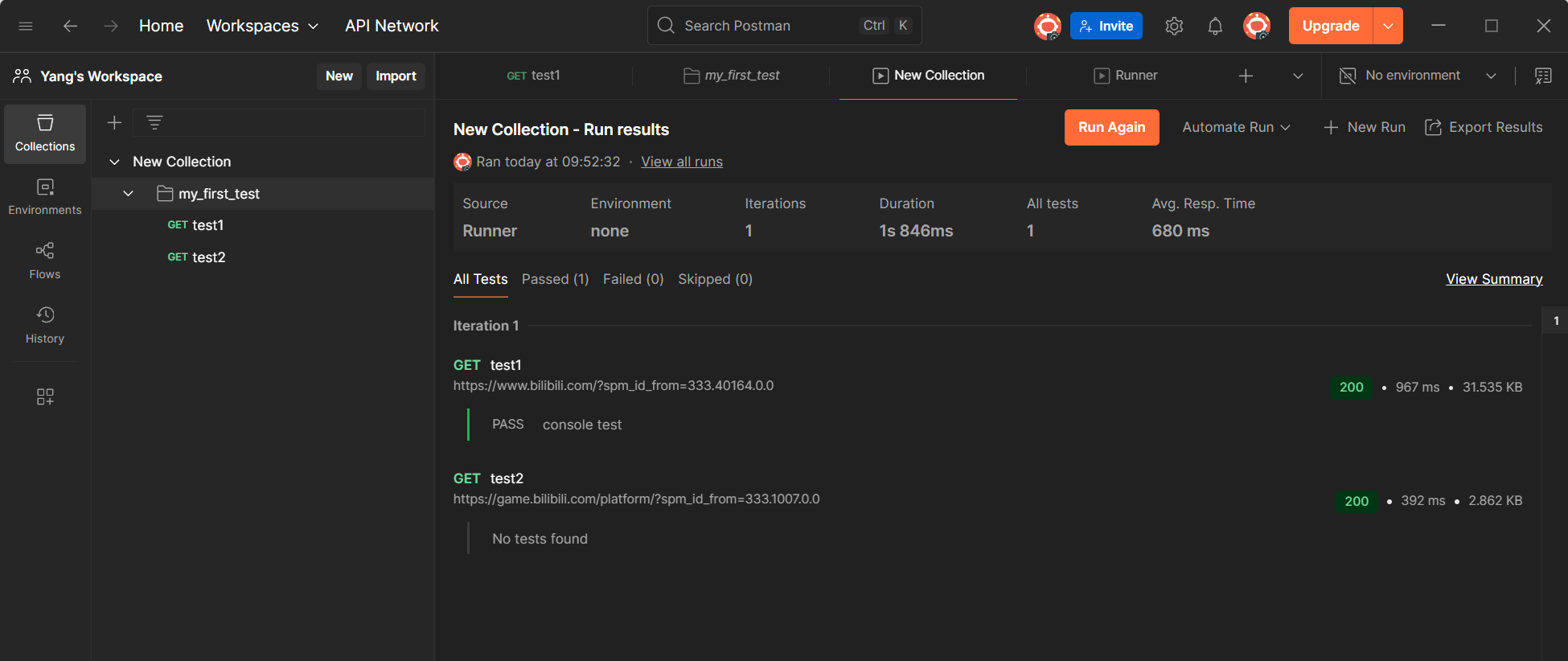Image resolution: width=1568 pixels, height=661 pixels.
Task: Open the Workspaces dropdown
Action: pyautogui.click(x=262, y=26)
